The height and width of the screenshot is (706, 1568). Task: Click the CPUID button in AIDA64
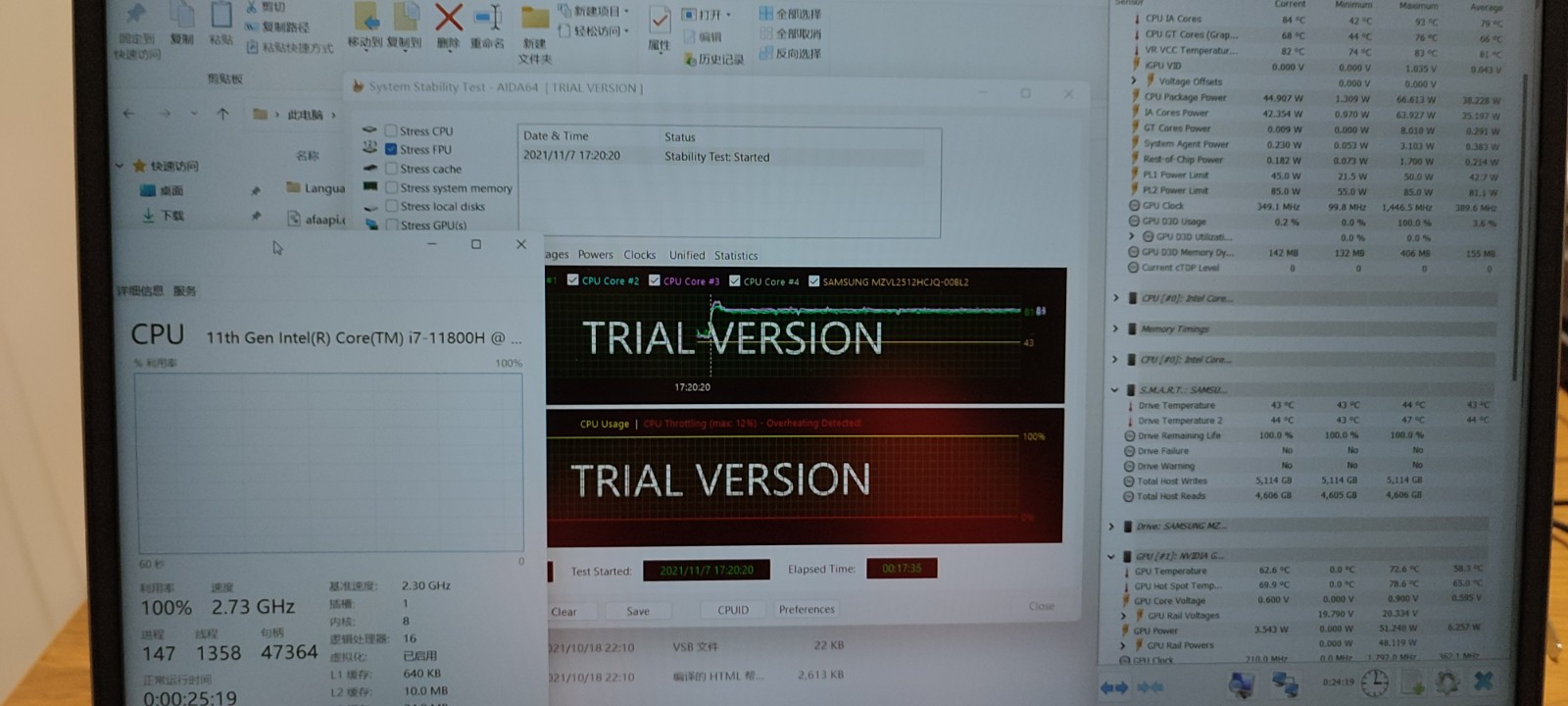coord(733,610)
